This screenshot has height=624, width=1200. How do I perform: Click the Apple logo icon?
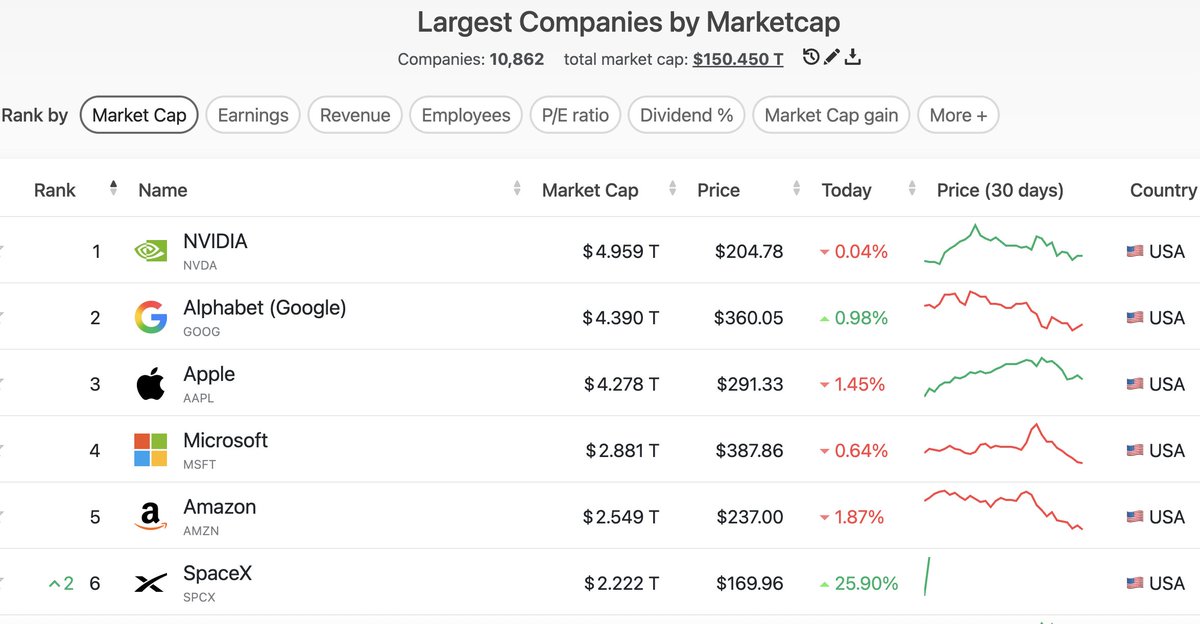pos(151,384)
